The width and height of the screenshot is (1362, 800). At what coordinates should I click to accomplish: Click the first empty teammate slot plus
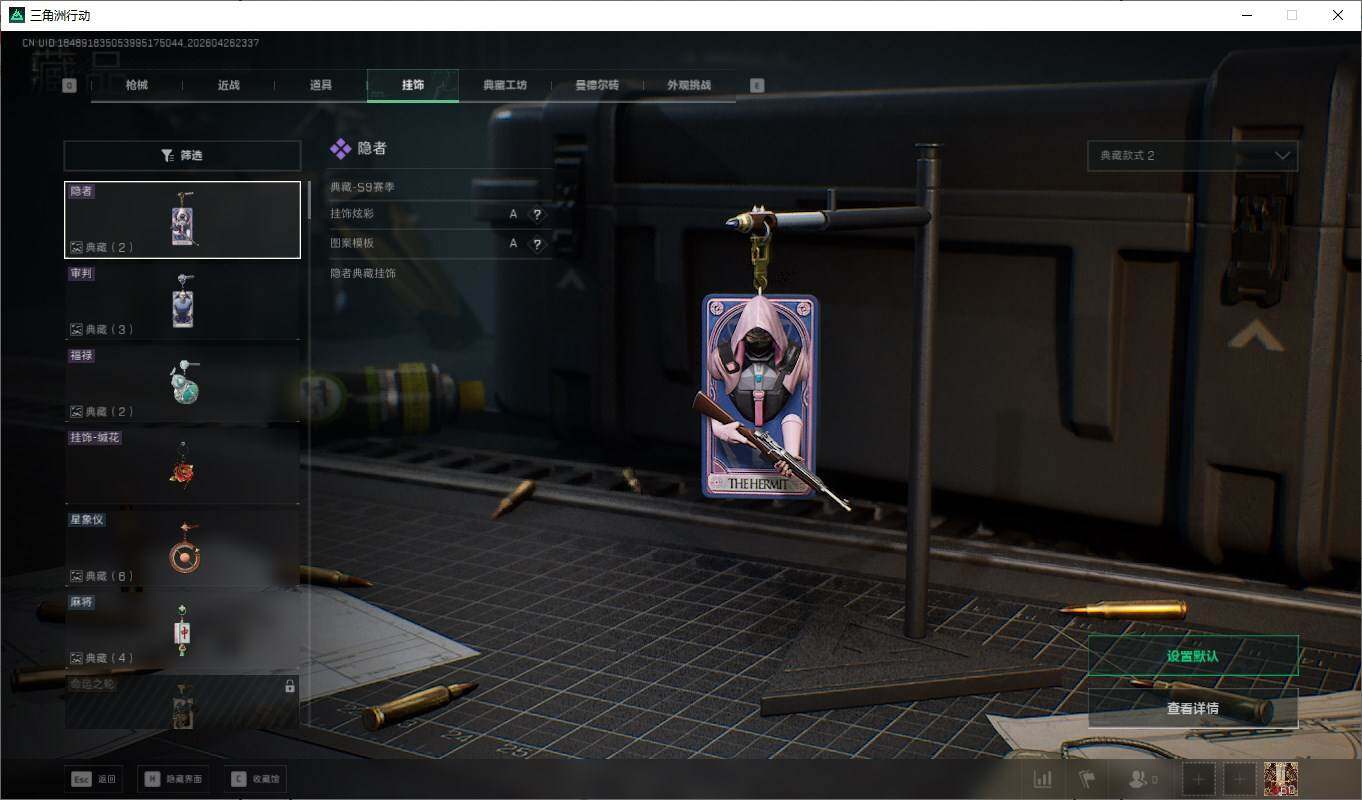(1200, 779)
